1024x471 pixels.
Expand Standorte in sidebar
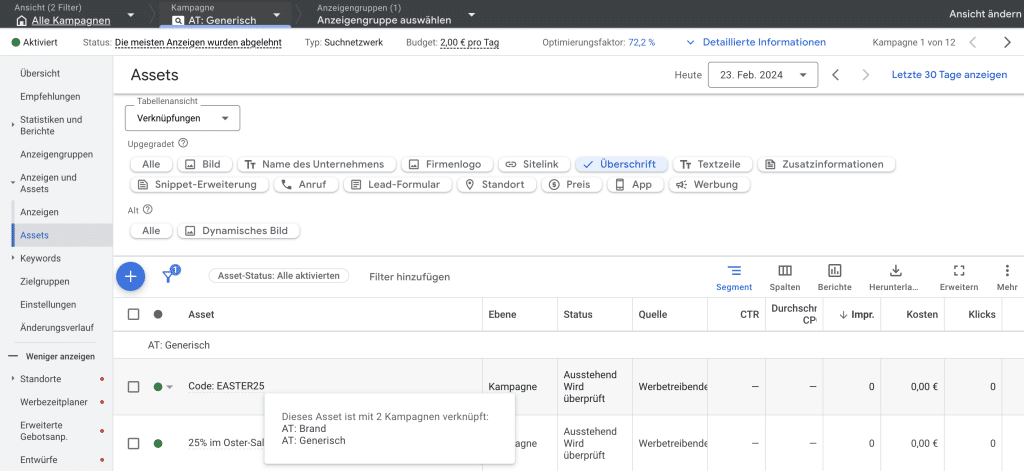pyautogui.click(x=13, y=379)
